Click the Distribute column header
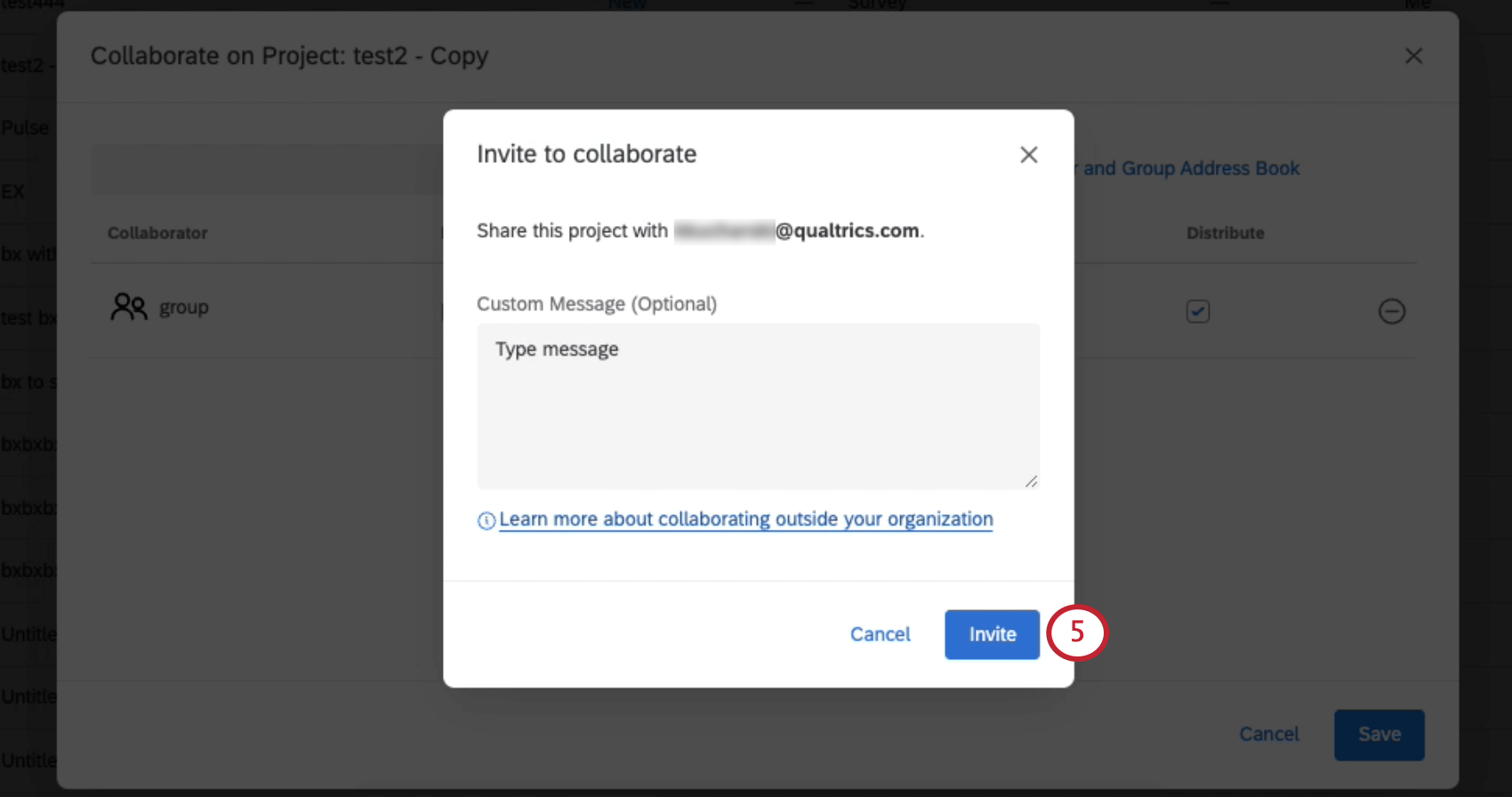This screenshot has height=797, width=1512. pyautogui.click(x=1225, y=233)
